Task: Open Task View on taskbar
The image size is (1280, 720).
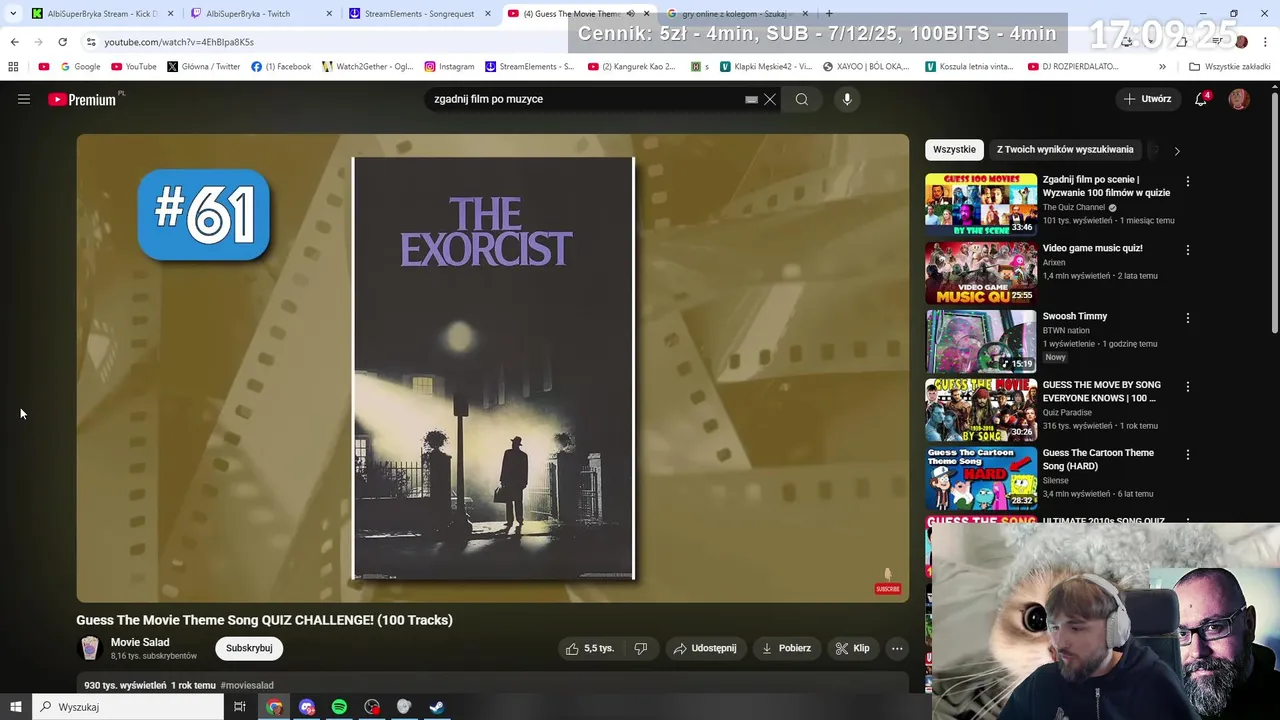Action: point(240,707)
